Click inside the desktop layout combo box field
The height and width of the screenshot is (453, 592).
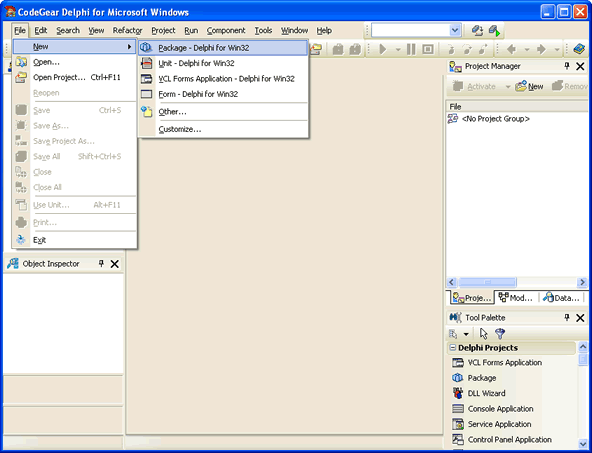(x=411, y=31)
